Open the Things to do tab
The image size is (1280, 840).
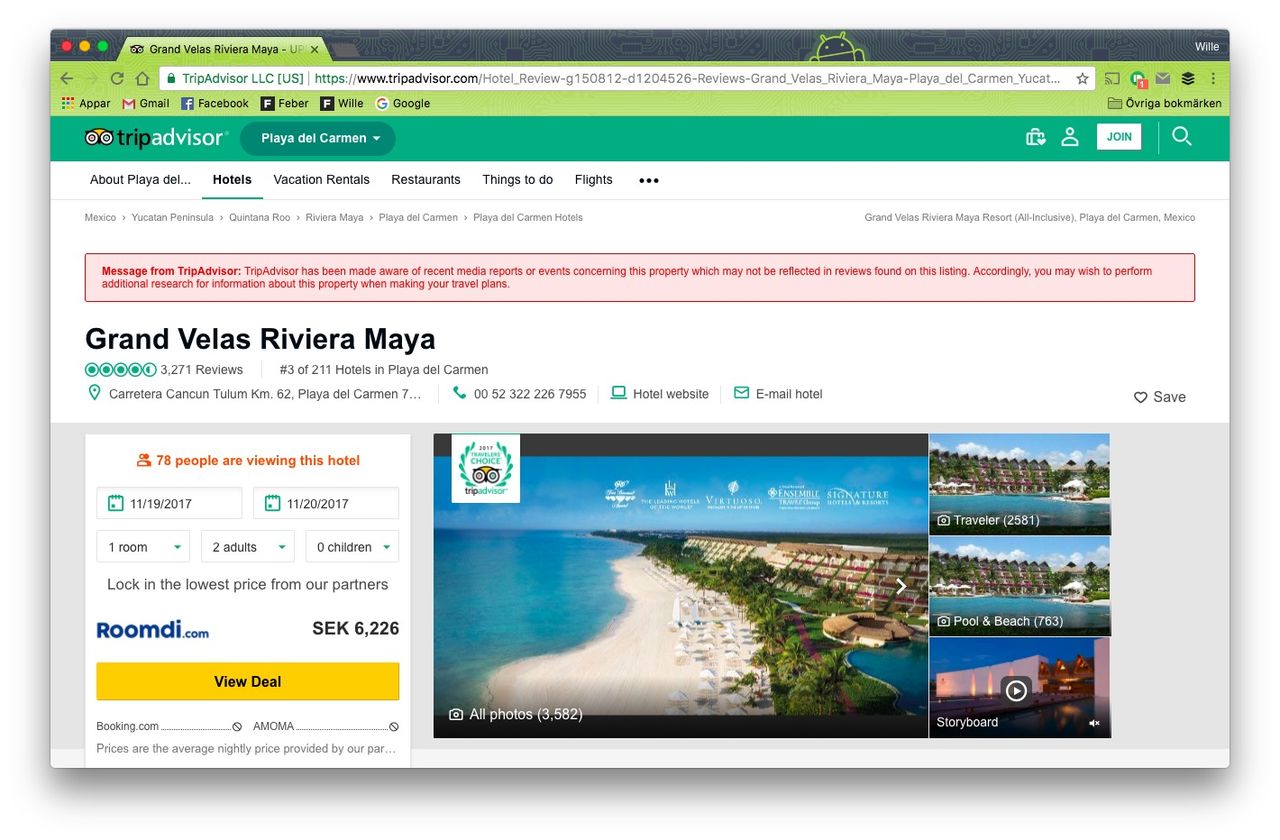coord(517,180)
